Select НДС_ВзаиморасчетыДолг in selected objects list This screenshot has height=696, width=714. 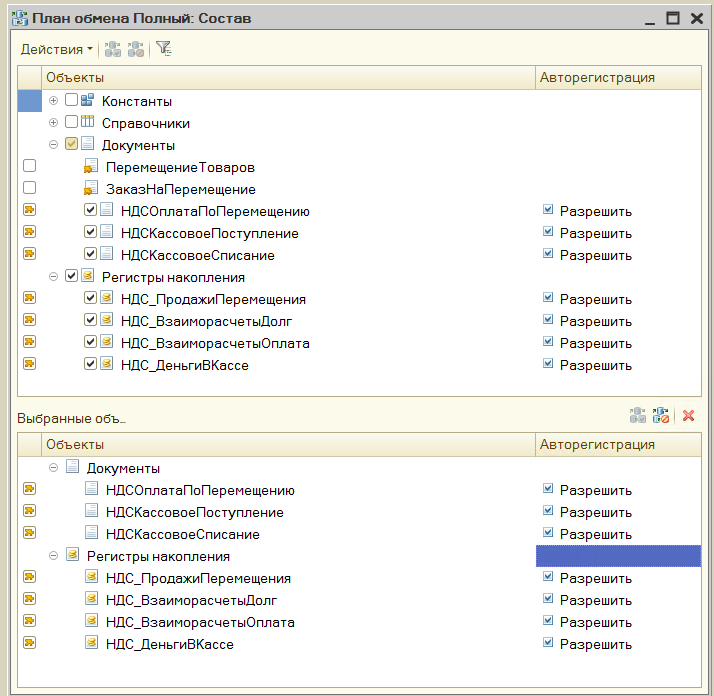(x=191, y=600)
